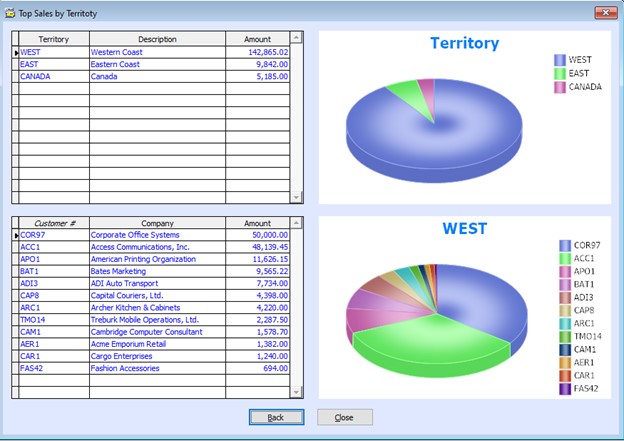Click COR97 legend color swatch
This screenshot has width=624, height=441.
click(565, 245)
